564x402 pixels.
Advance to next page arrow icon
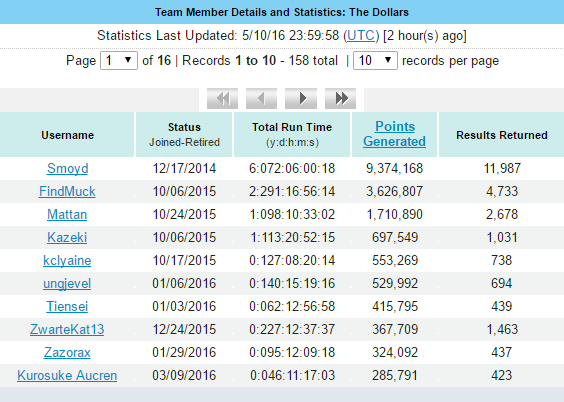point(301,98)
